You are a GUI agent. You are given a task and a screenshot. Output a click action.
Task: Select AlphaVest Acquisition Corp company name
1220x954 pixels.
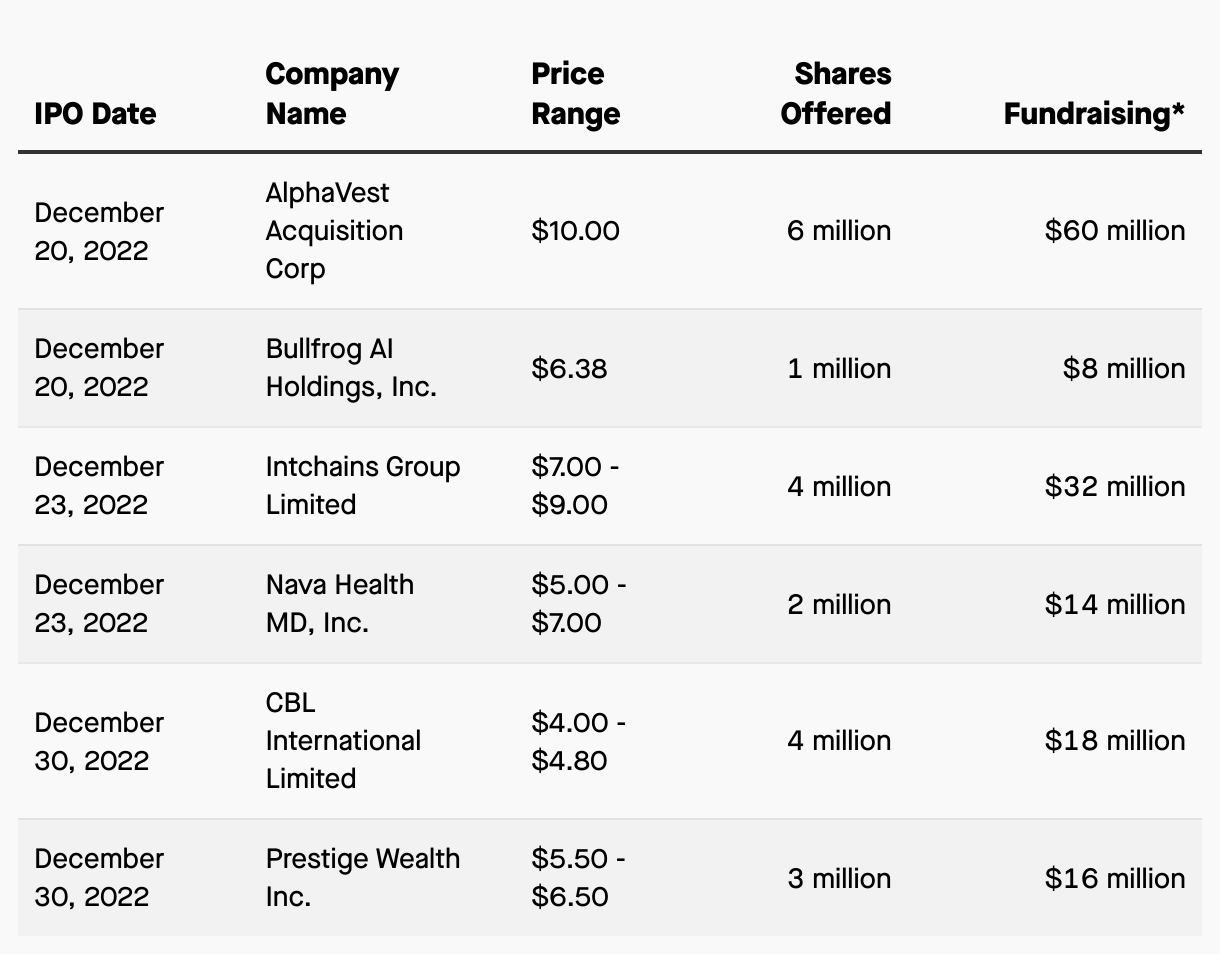pos(334,231)
